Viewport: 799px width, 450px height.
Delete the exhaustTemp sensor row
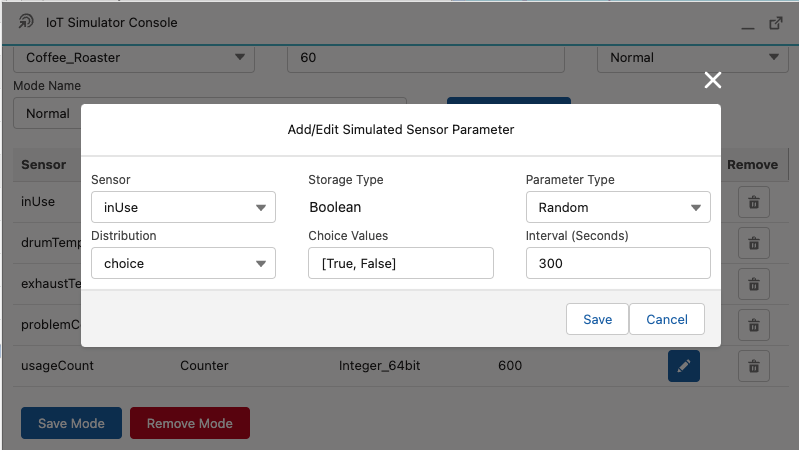754,284
